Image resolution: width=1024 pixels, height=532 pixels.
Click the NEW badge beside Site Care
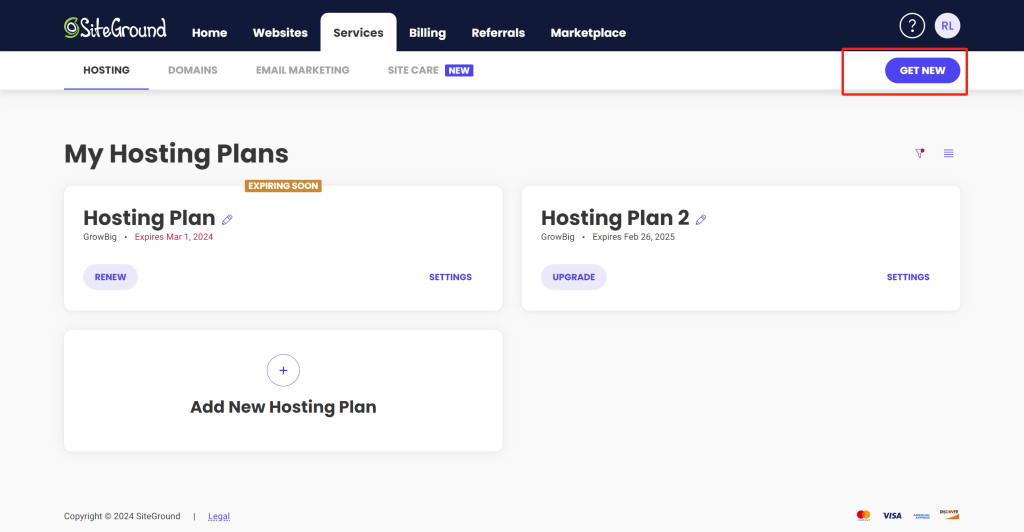coord(459,70)
